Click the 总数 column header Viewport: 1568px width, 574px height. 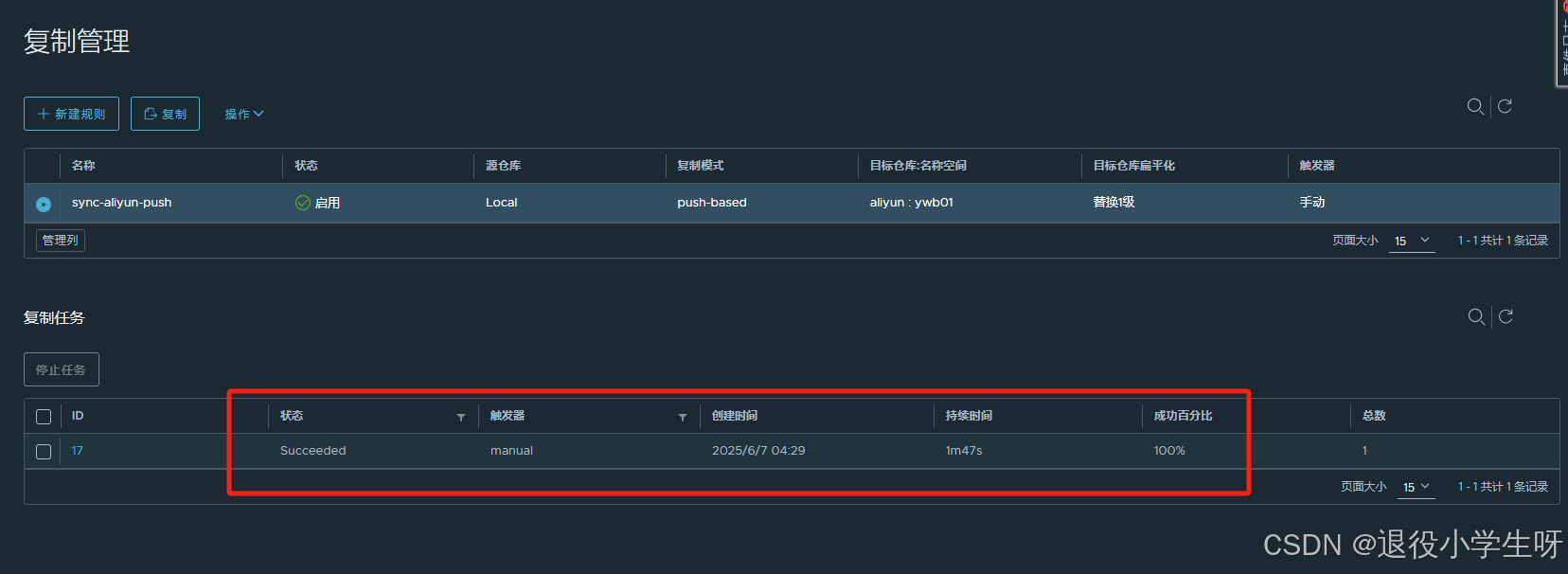[x=1374, y=416]
